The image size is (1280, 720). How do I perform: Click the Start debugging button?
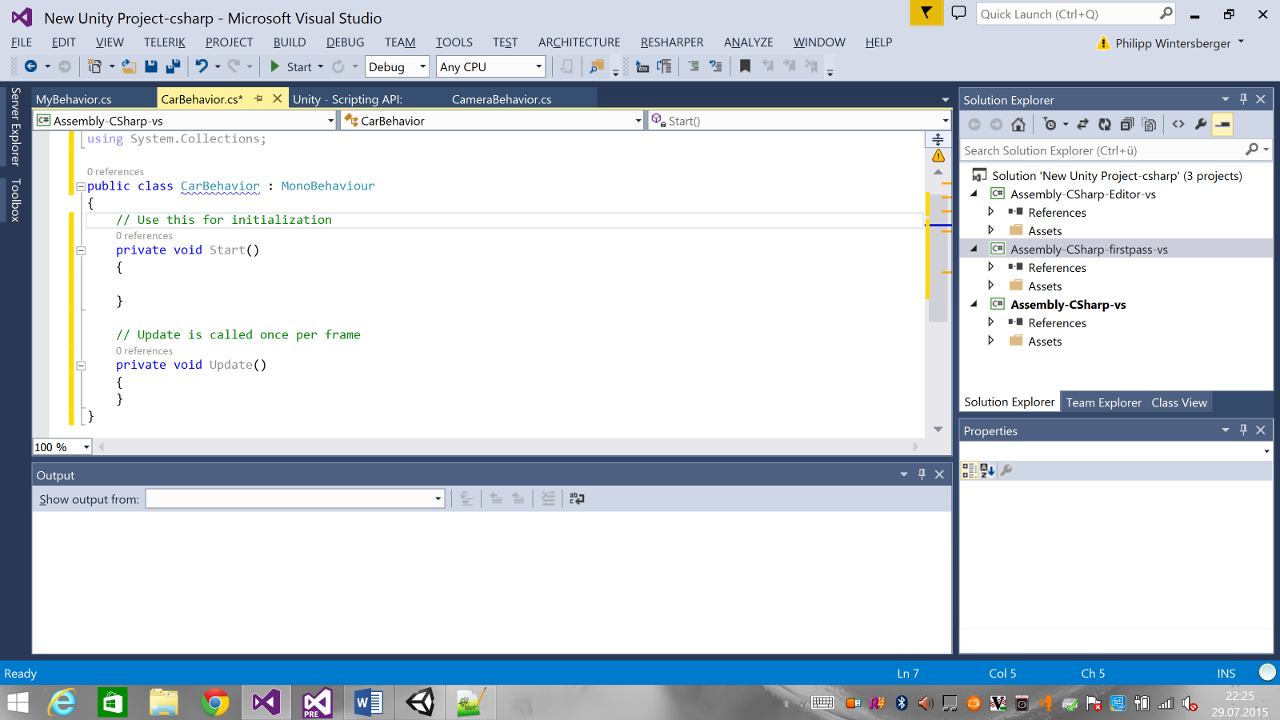pos(291,66)
